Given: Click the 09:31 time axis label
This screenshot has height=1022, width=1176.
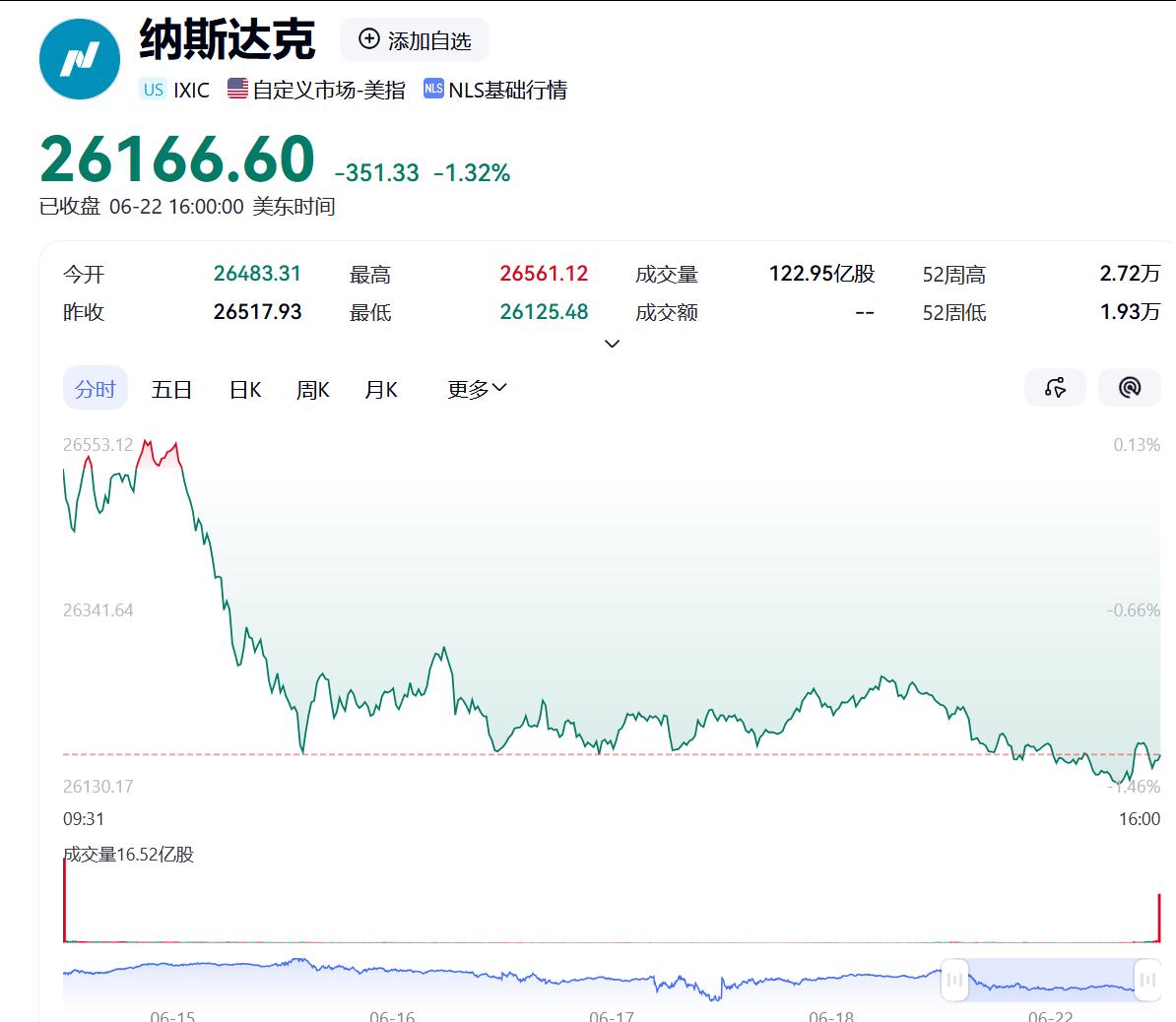Looking at the screenshot, I should pos(84,819).
